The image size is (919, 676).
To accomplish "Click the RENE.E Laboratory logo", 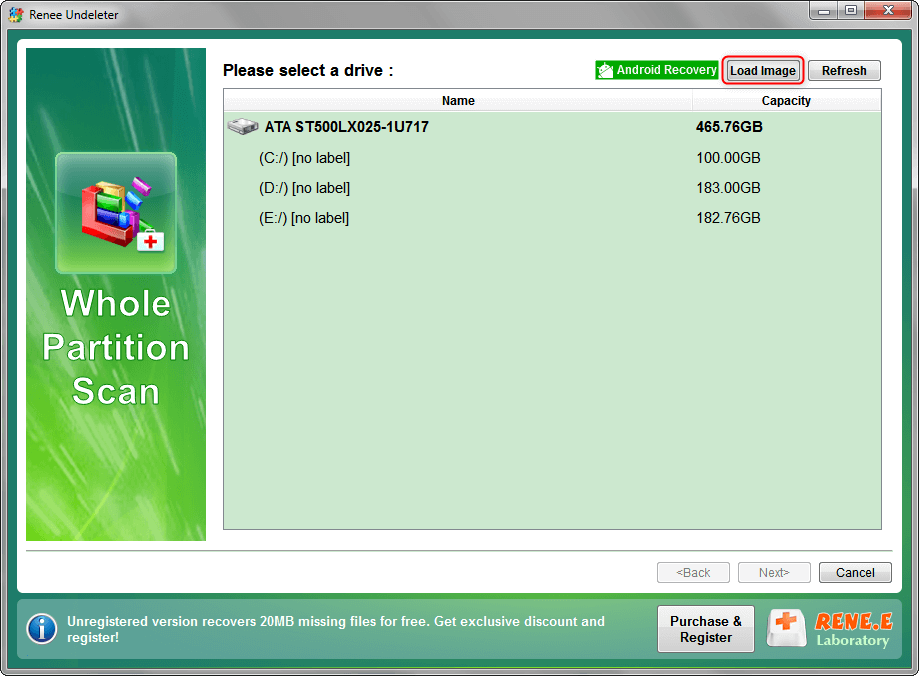I will click(828, 629).
